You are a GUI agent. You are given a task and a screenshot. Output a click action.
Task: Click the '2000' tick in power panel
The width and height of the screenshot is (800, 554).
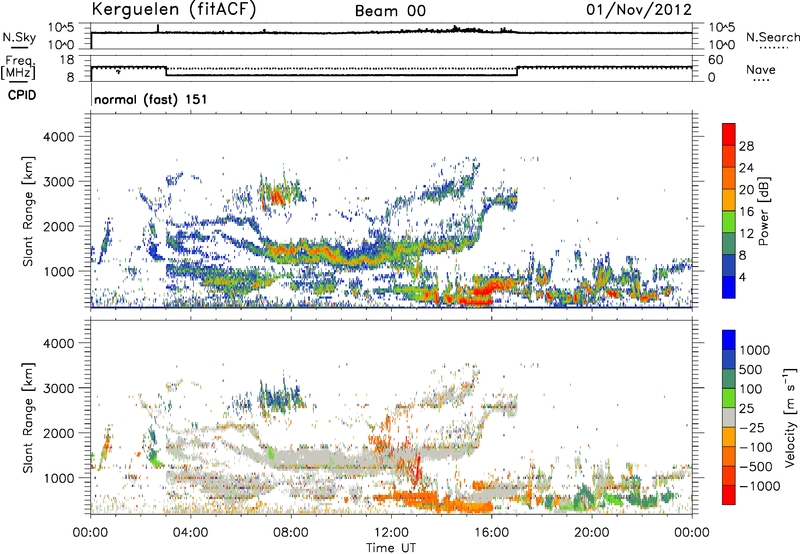(x=58, y=226)
